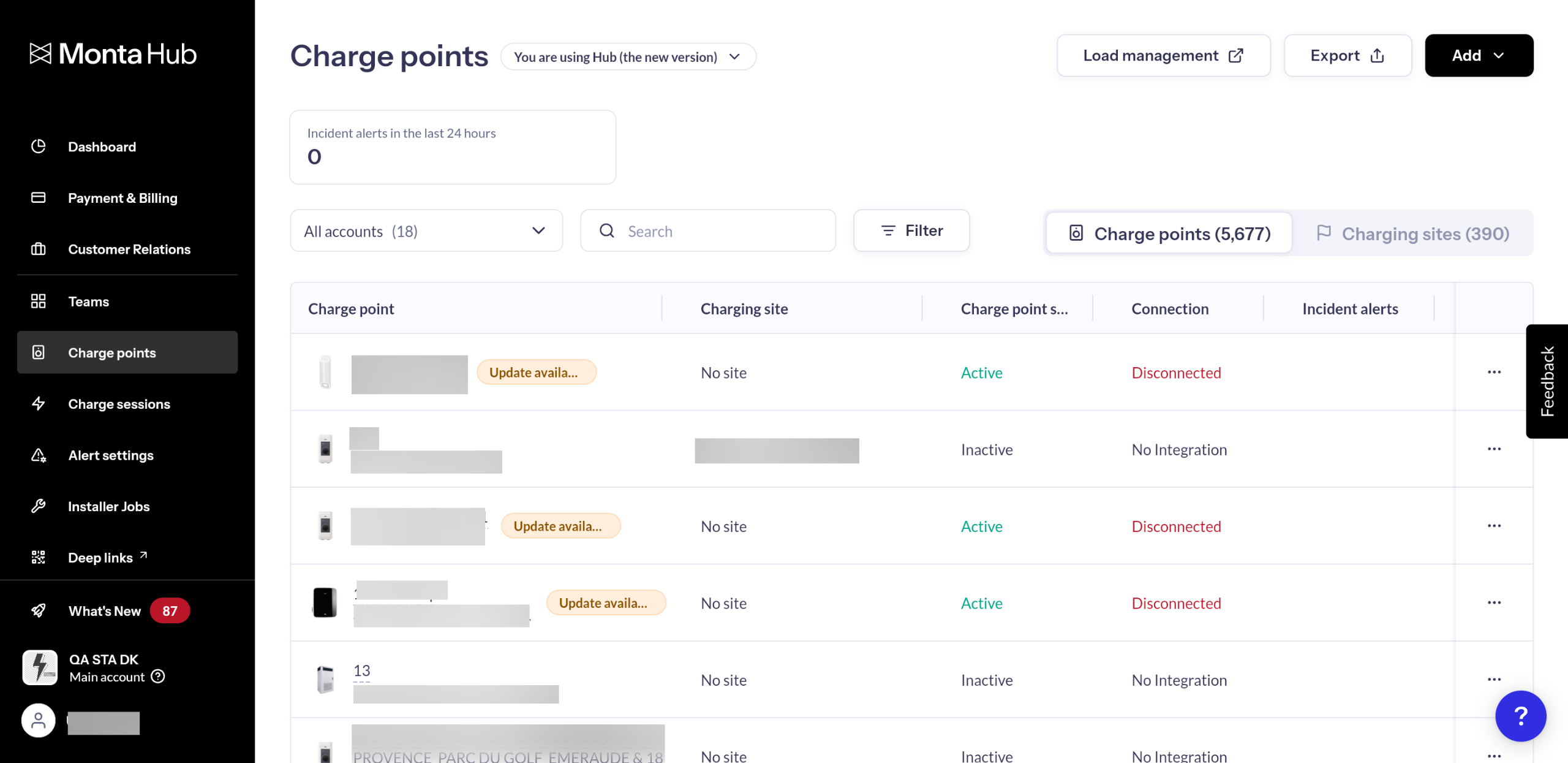Screen dimensions: 1568x763
Task: Open the Dashboard pie-chart icon
Action: coord(39,146)
